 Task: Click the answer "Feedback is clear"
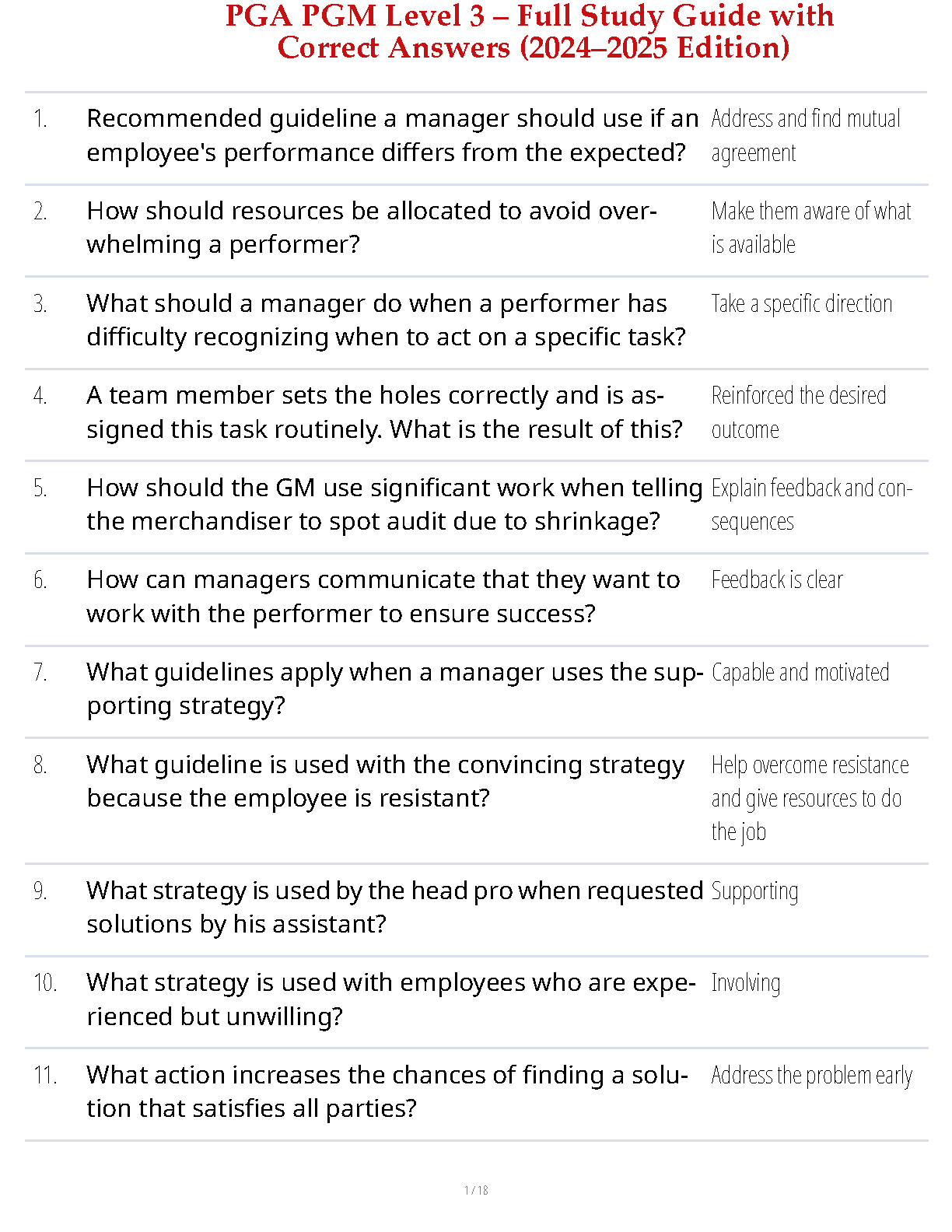coord(776,580)
